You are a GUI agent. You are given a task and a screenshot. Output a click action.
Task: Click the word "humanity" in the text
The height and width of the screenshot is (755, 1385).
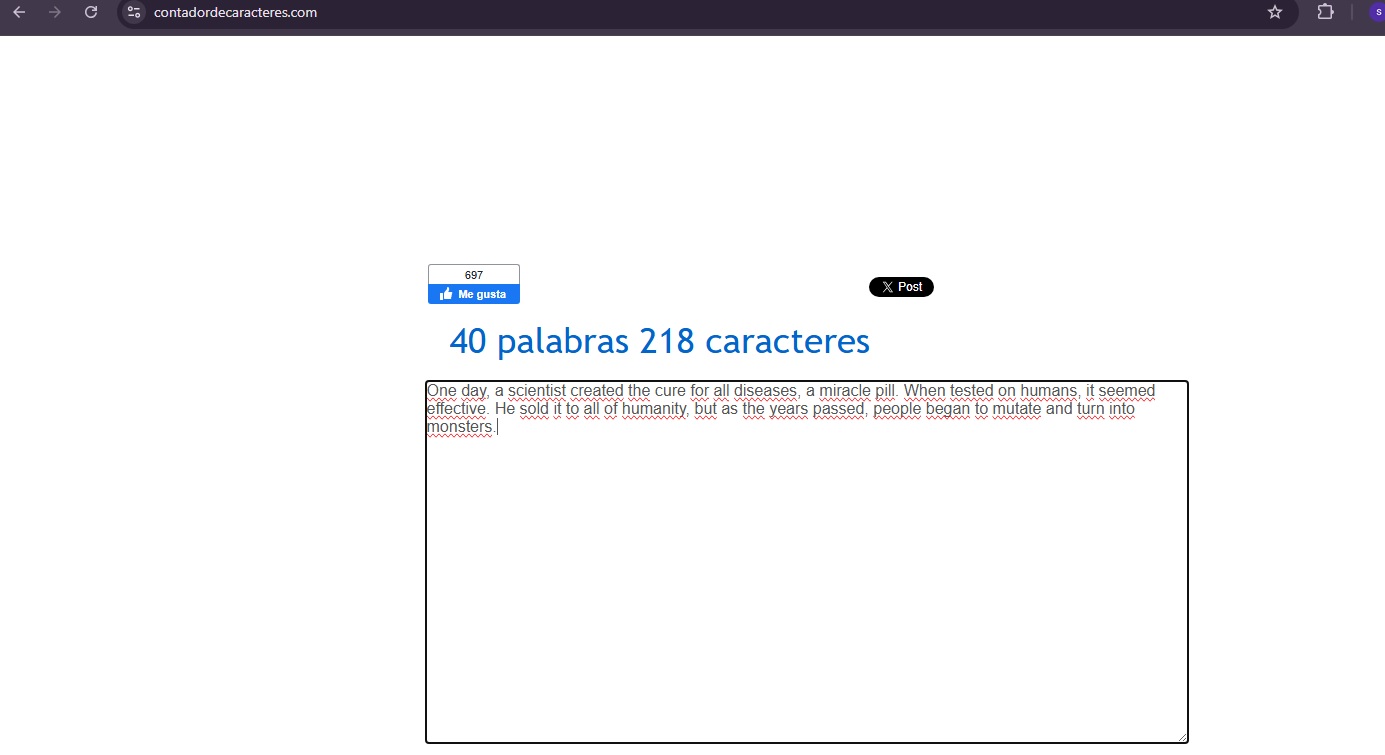[x=655, y=409]
